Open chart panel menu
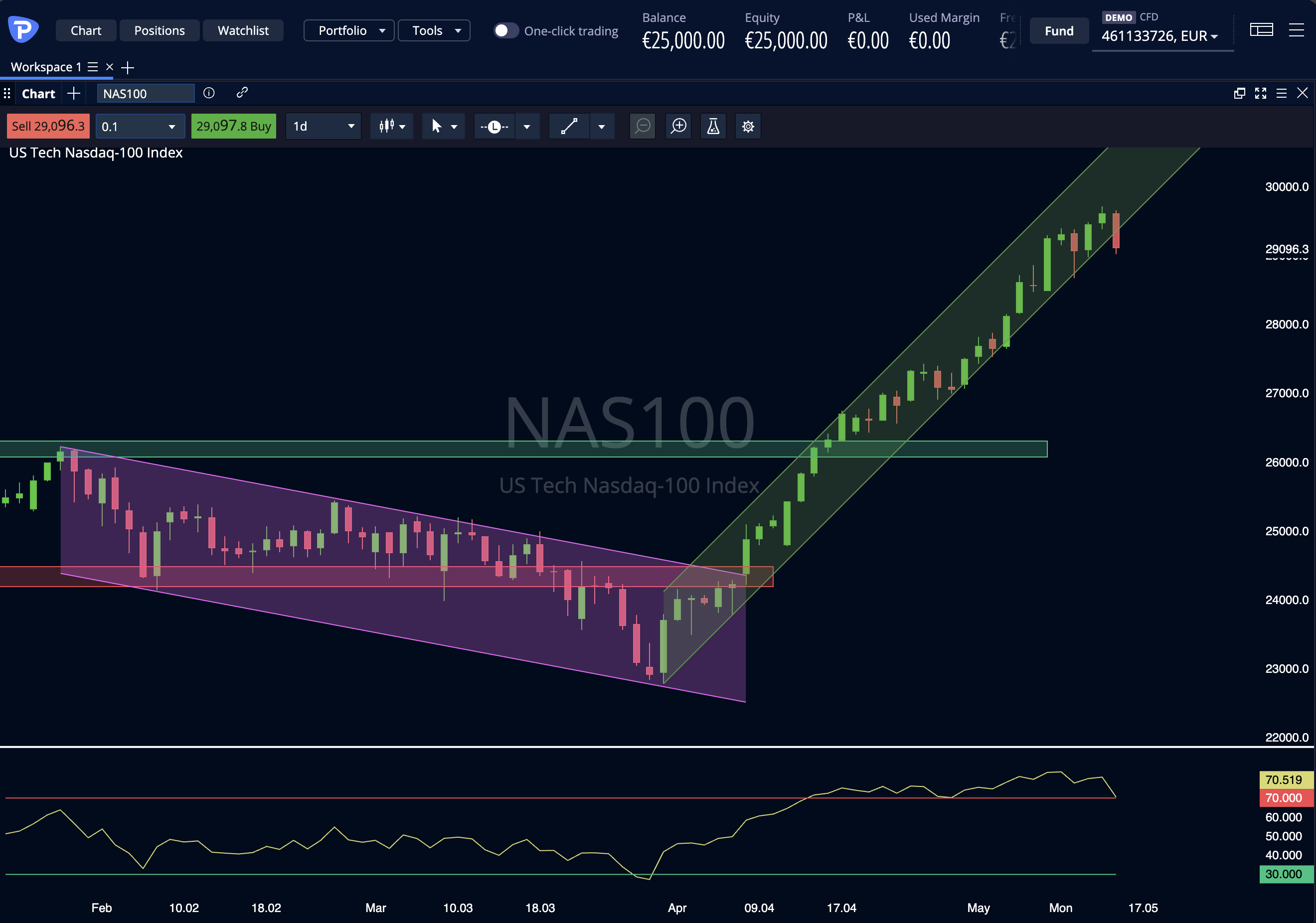This screenshot has height=923, width=1316. 1282,93
